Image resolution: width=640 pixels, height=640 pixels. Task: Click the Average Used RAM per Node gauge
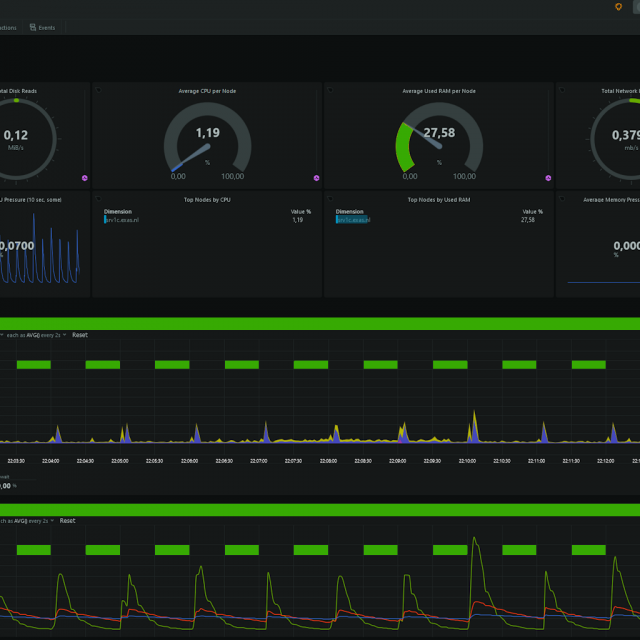[439, 139]
